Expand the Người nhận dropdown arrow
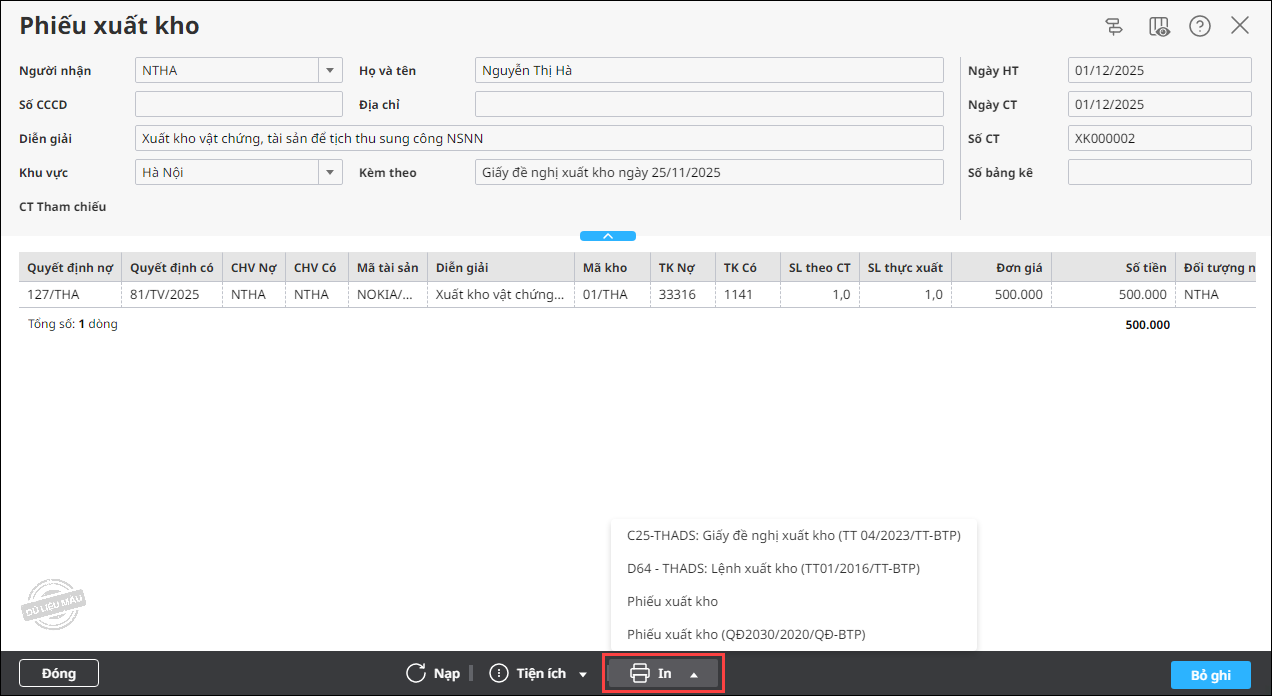The height and width of the screenshot is (696, 1272). [330, 70]
